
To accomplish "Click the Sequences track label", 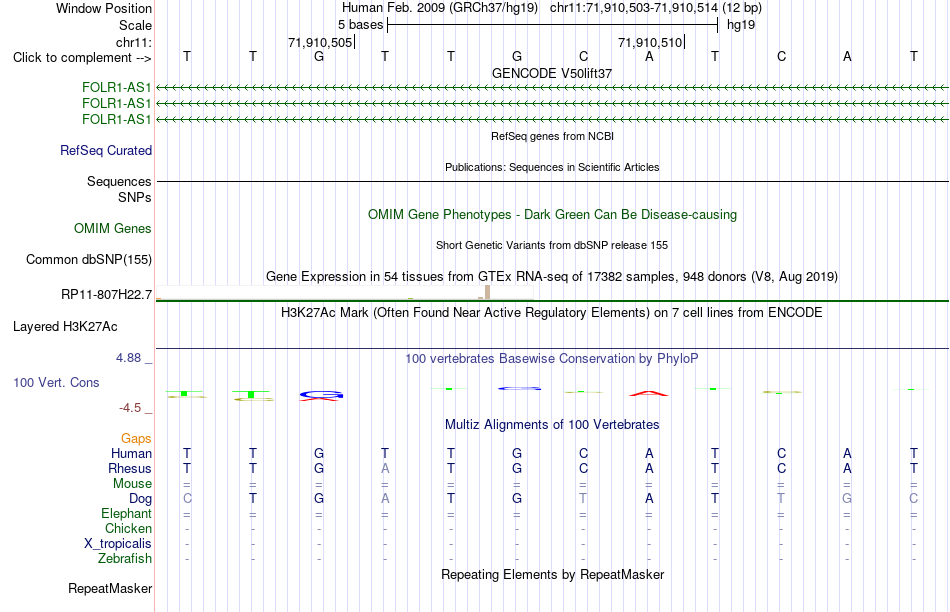I will coord(119,181).
